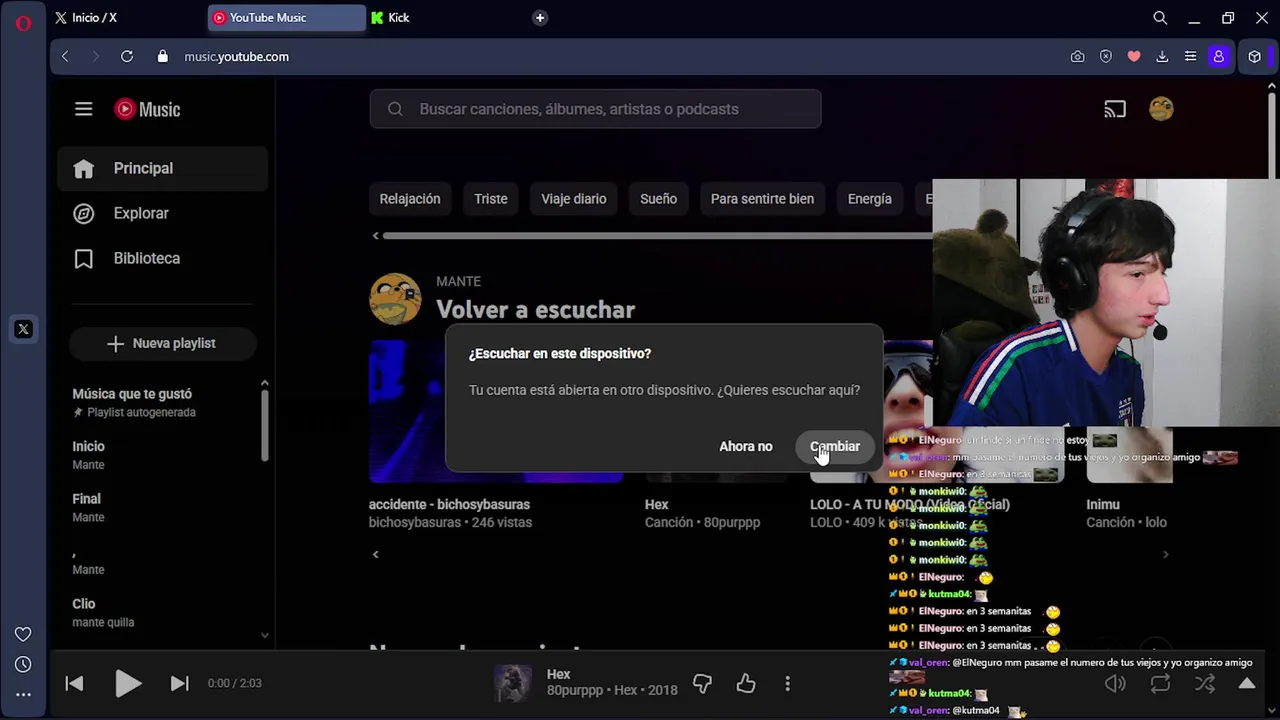Viewport: 1280px width, 720px height.
Task: Open accidente - bichosybasuras video thumbnail
Action: pyautogui.click(x=496, y=411)
